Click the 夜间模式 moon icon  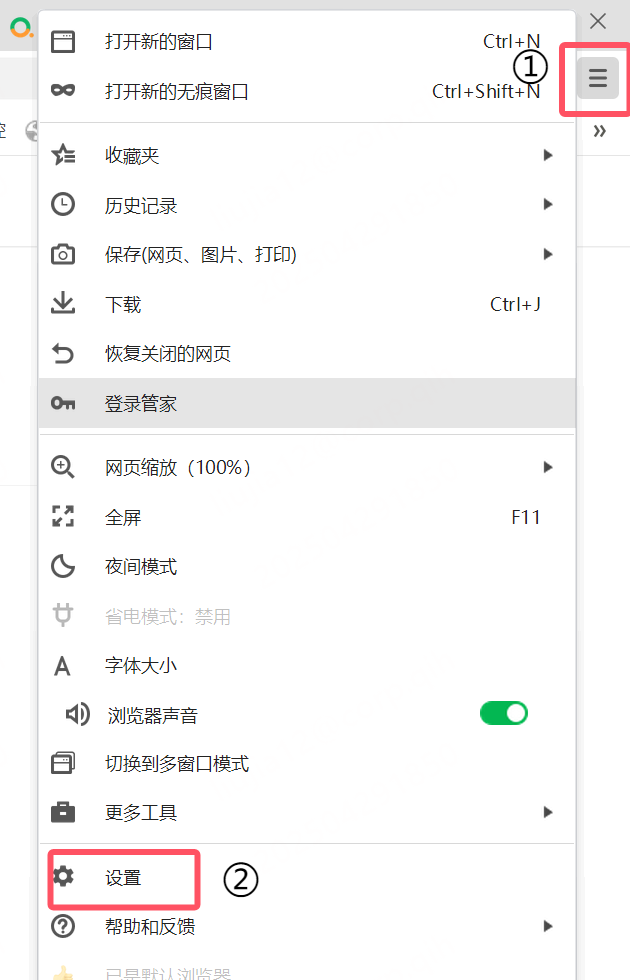click(63, 565)
